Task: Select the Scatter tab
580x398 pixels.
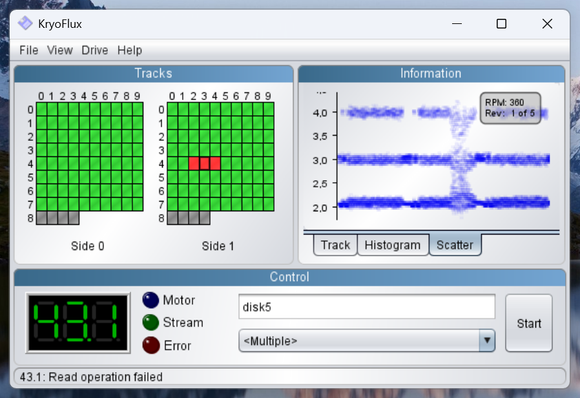Action: click(455, 244)
